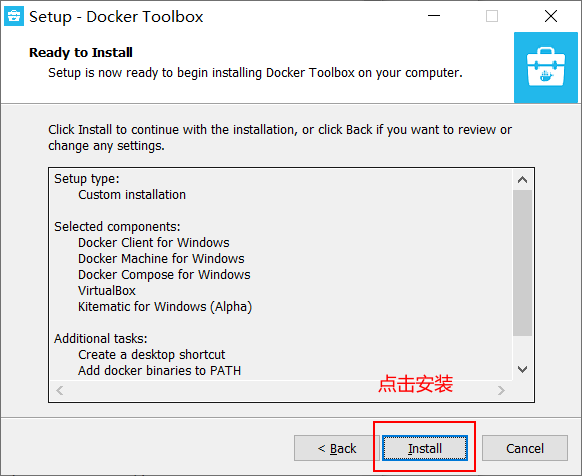Click 'Kitematic for Windows (Alpha)' line
This screenshot has width=582, height=476.
(165, 307)
